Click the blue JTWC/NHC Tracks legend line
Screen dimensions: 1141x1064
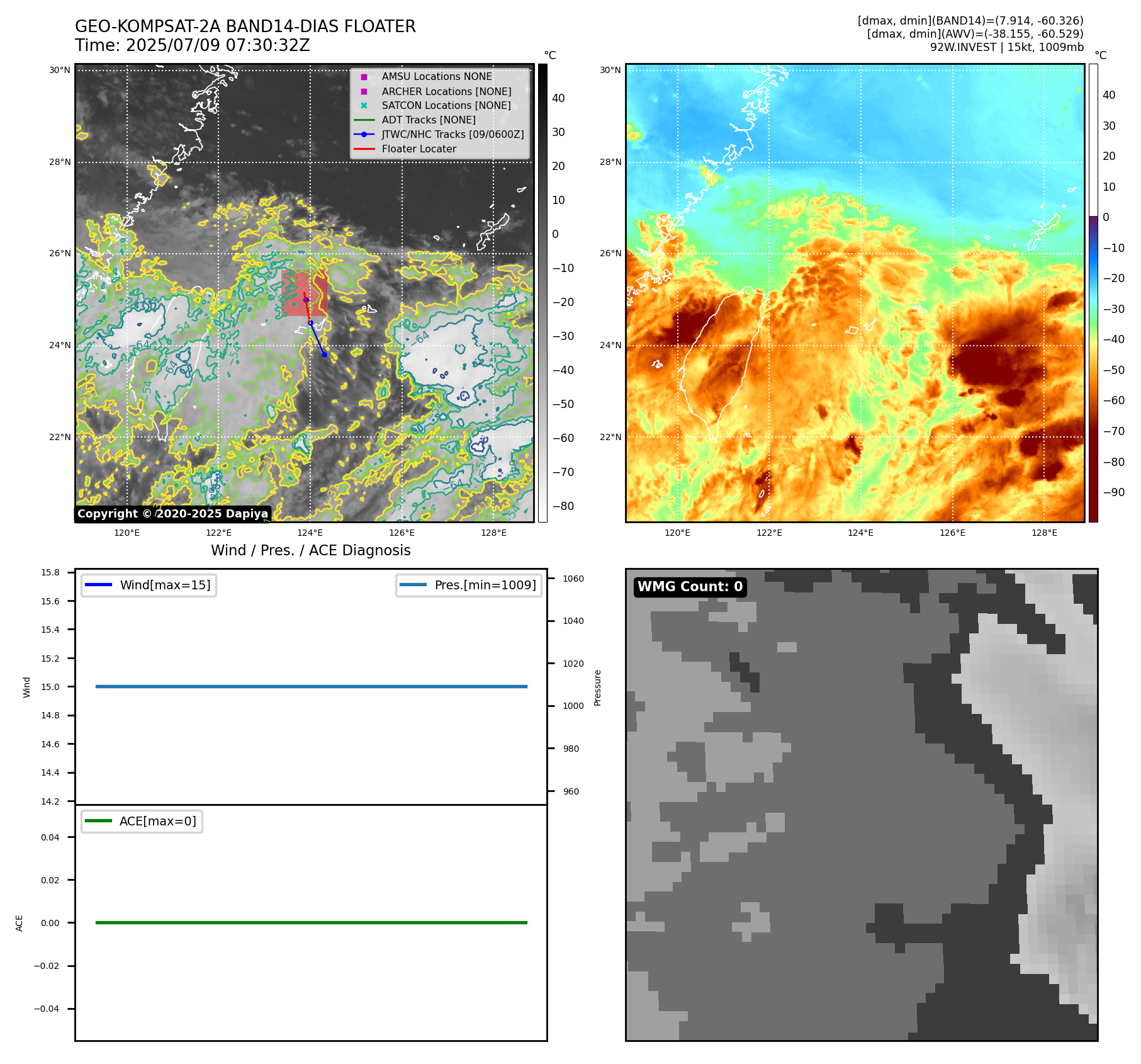(x=364, y=134)
